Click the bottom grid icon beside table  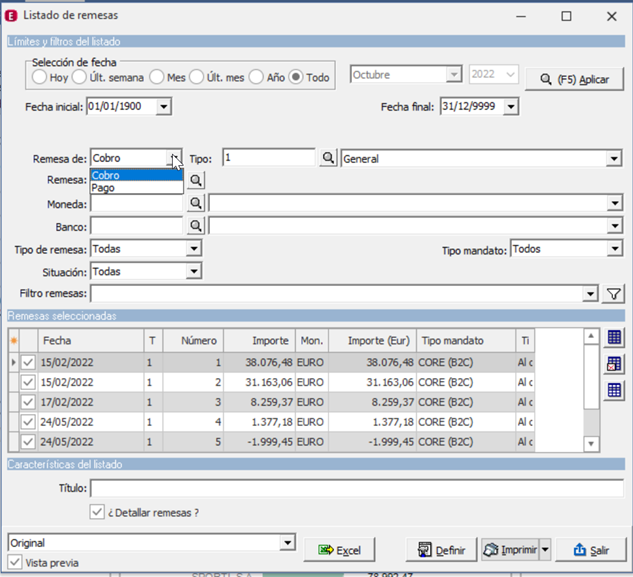(615, 390)
